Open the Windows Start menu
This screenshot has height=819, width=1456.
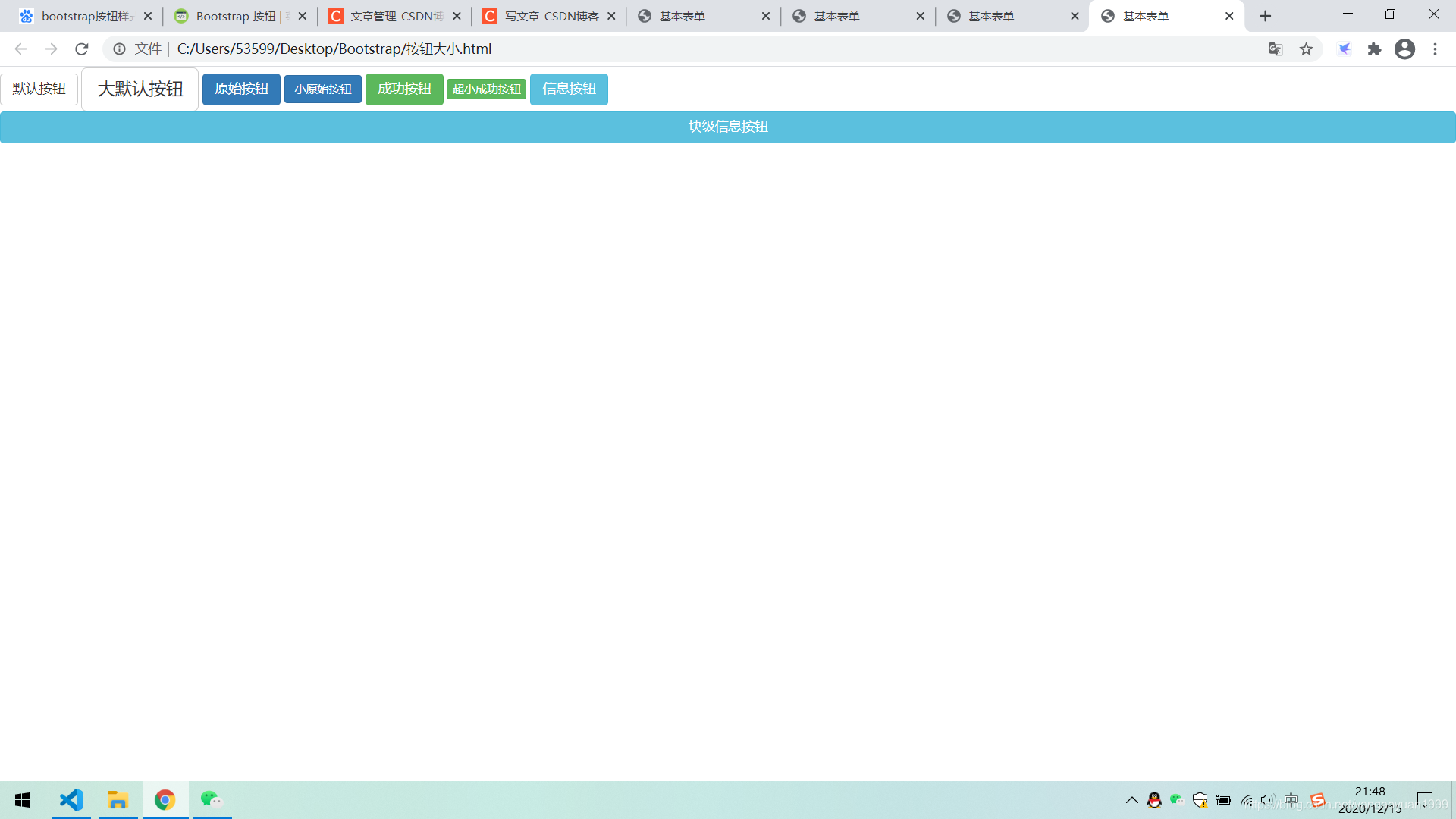coord(23,800)
